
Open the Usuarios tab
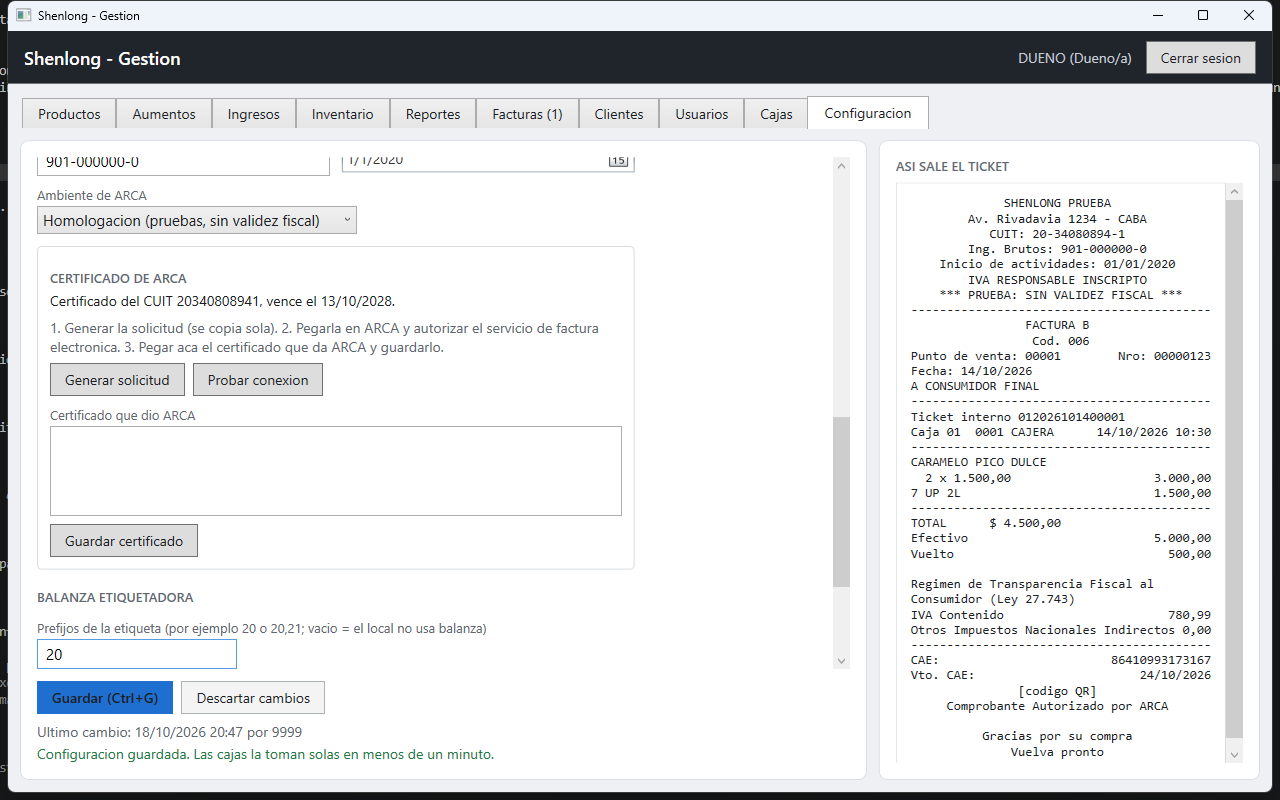pyautogui.click(x=702, y=114)
